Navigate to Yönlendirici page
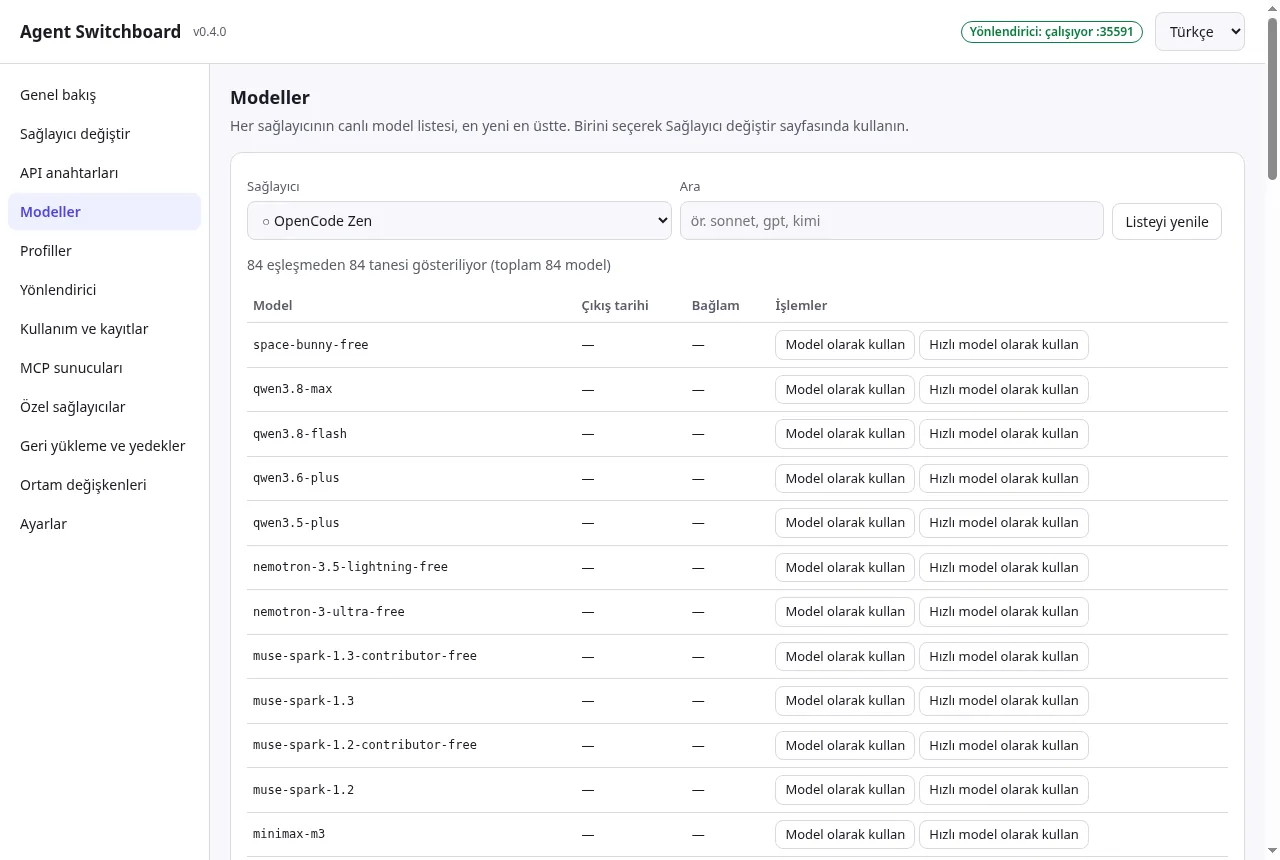This screenshot has height=860, width=1280. coord(104,290)
